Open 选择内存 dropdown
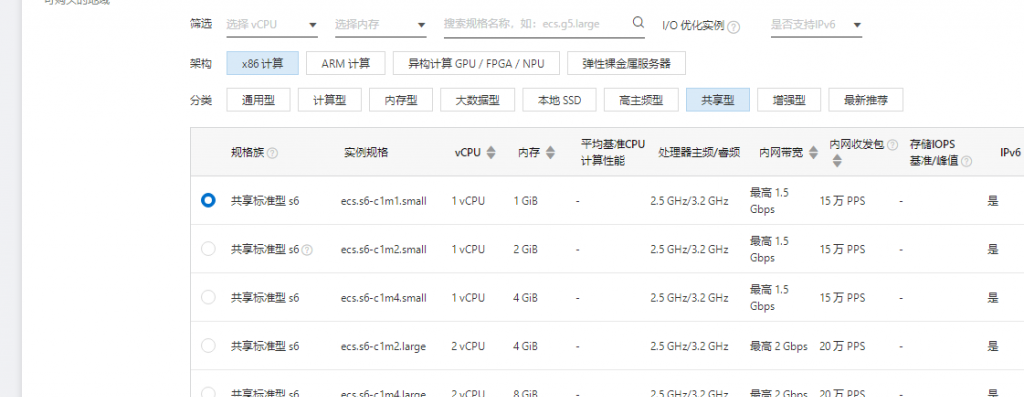1024x397 pixels. [x=381, y=25]
